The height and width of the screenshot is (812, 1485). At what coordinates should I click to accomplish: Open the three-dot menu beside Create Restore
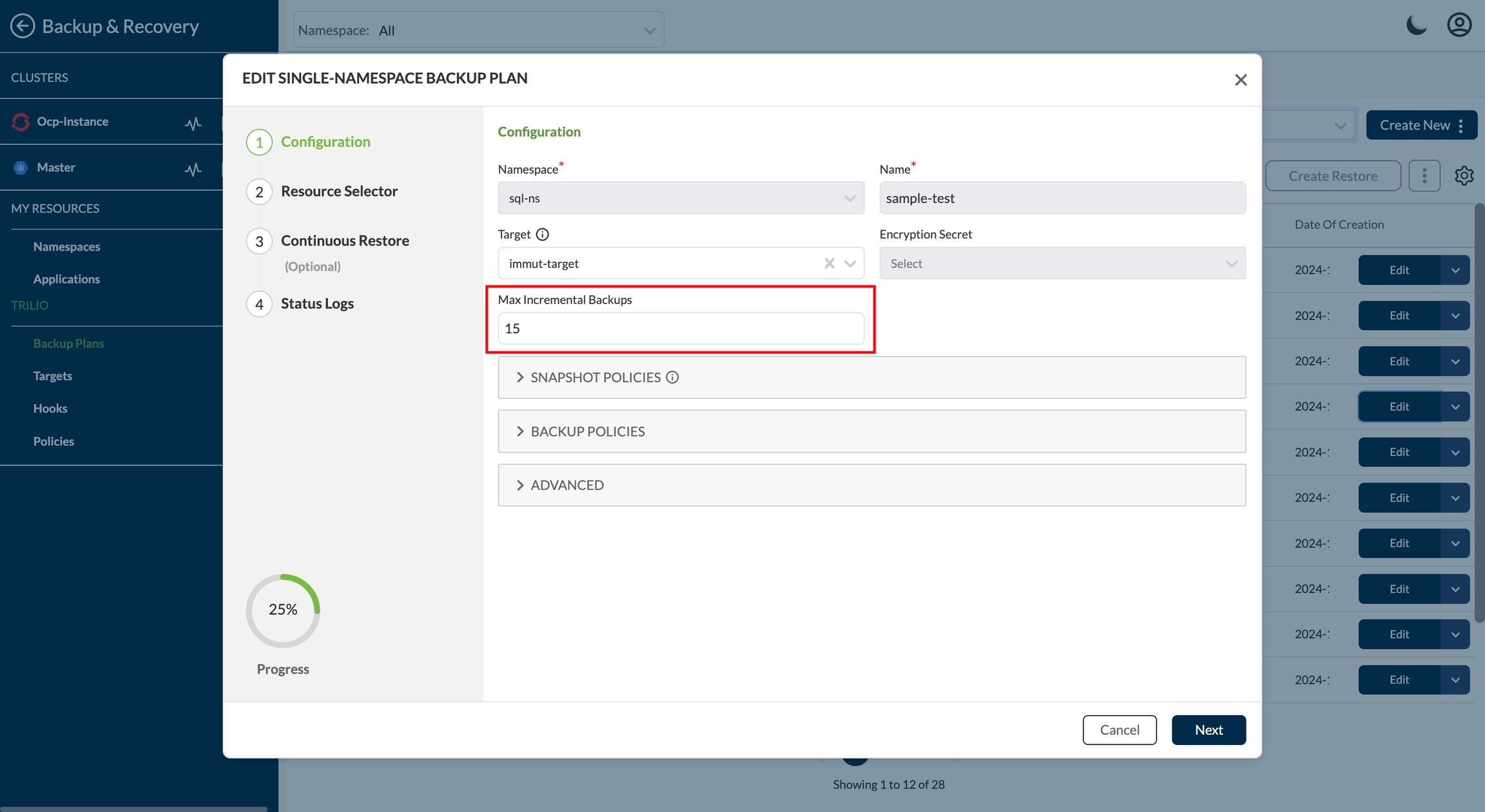(x=1424, y=176)
